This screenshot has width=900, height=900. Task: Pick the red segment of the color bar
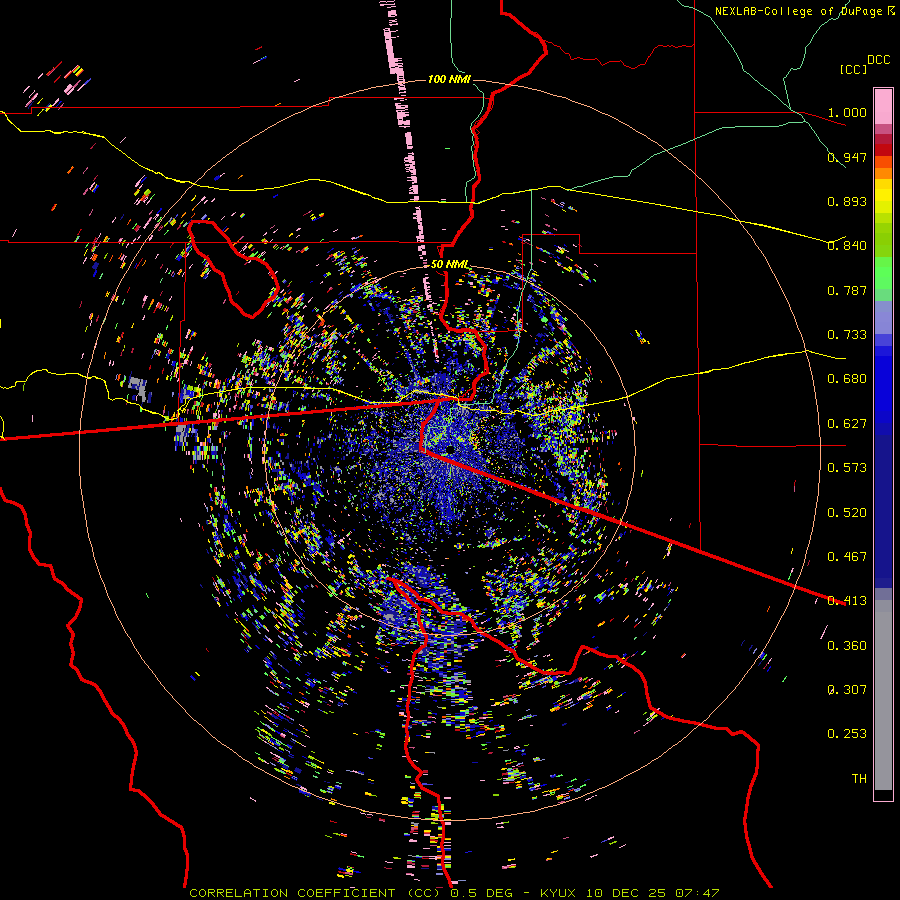click(883, 150)
